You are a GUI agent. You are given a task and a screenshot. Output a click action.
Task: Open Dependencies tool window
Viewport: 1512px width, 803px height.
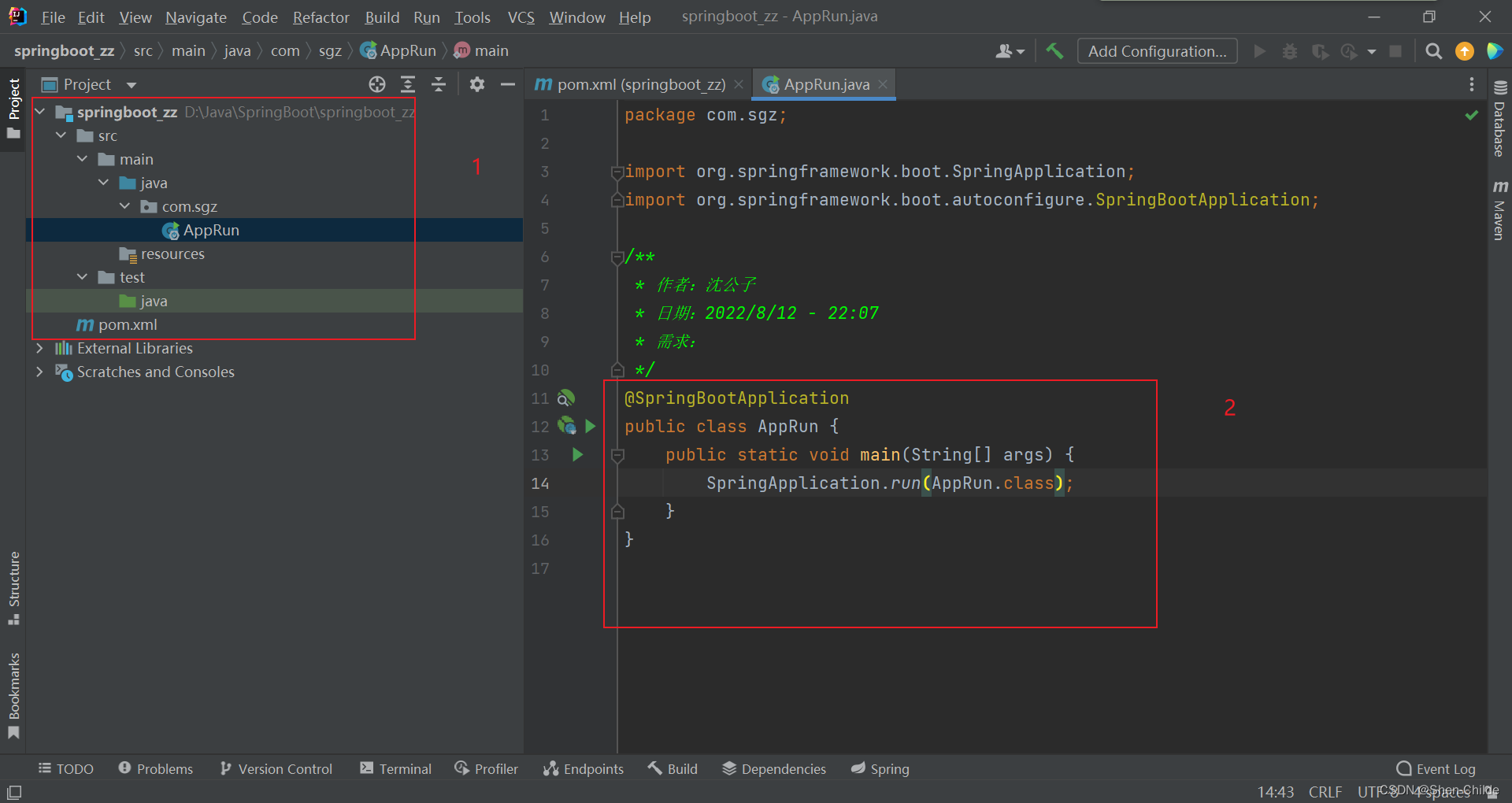click(774, 768)
